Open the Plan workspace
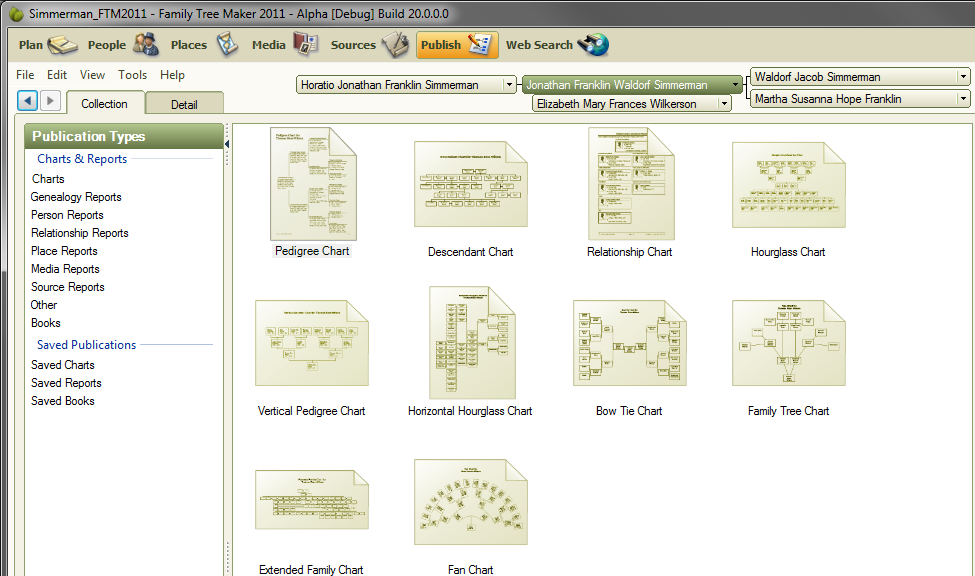Image resolution: width=975 pixels, height=576 pixels. 48,45
